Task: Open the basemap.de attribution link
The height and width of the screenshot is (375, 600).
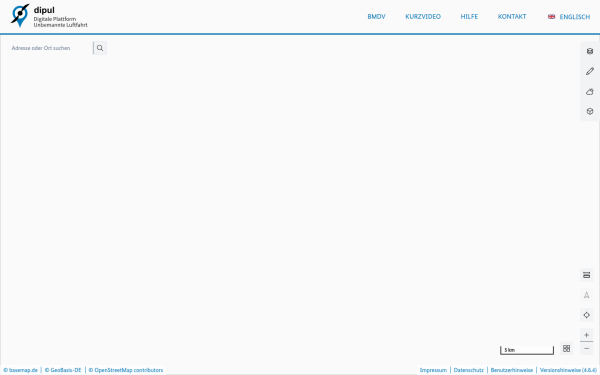Action: click(x=20, y=370)
